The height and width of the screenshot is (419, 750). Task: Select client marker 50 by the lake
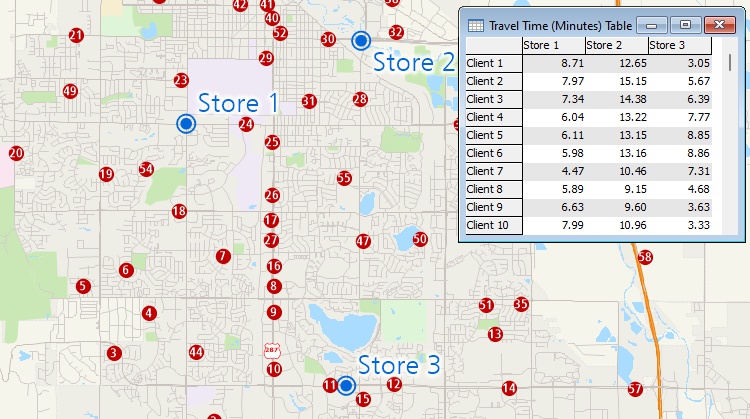(x=420, y=239)
